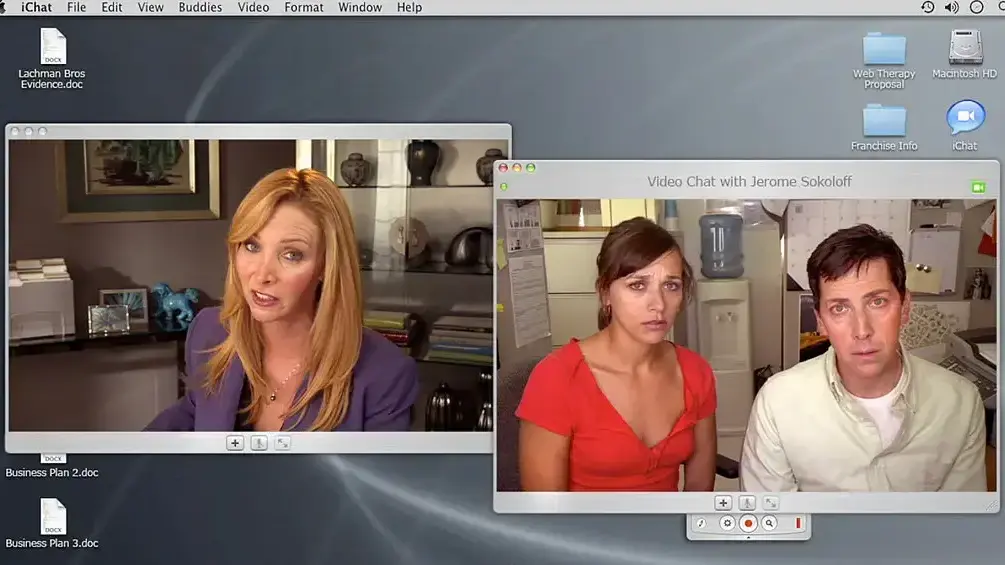Close the Jerome Sokoloff video chat window
This screenshot has width=1005, height=565.
(x=503, y=168)
